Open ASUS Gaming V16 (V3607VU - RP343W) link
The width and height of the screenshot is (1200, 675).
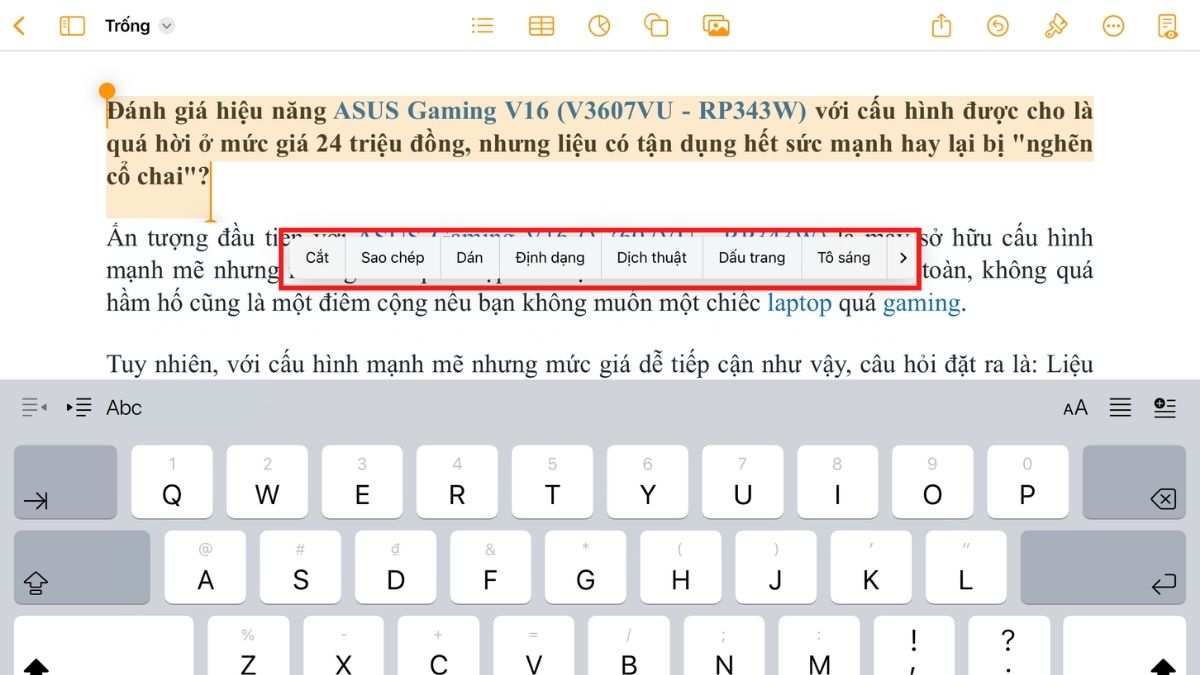coord(570,110)
